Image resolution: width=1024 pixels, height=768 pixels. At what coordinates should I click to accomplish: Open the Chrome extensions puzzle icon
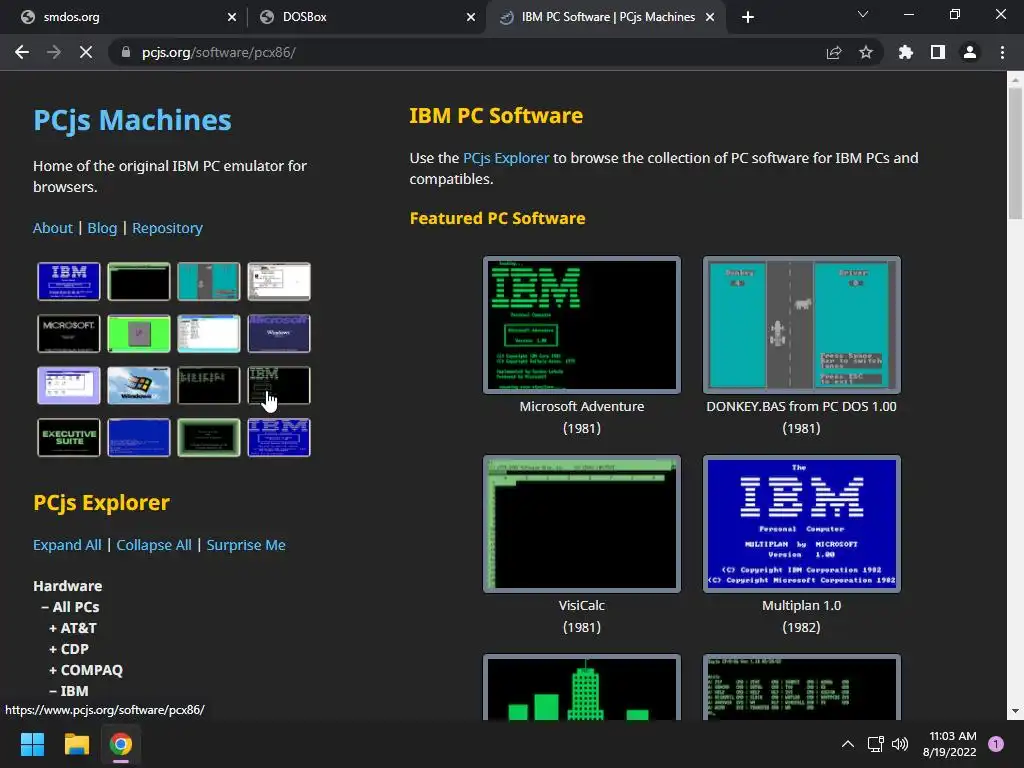click(x=906, y=52)
